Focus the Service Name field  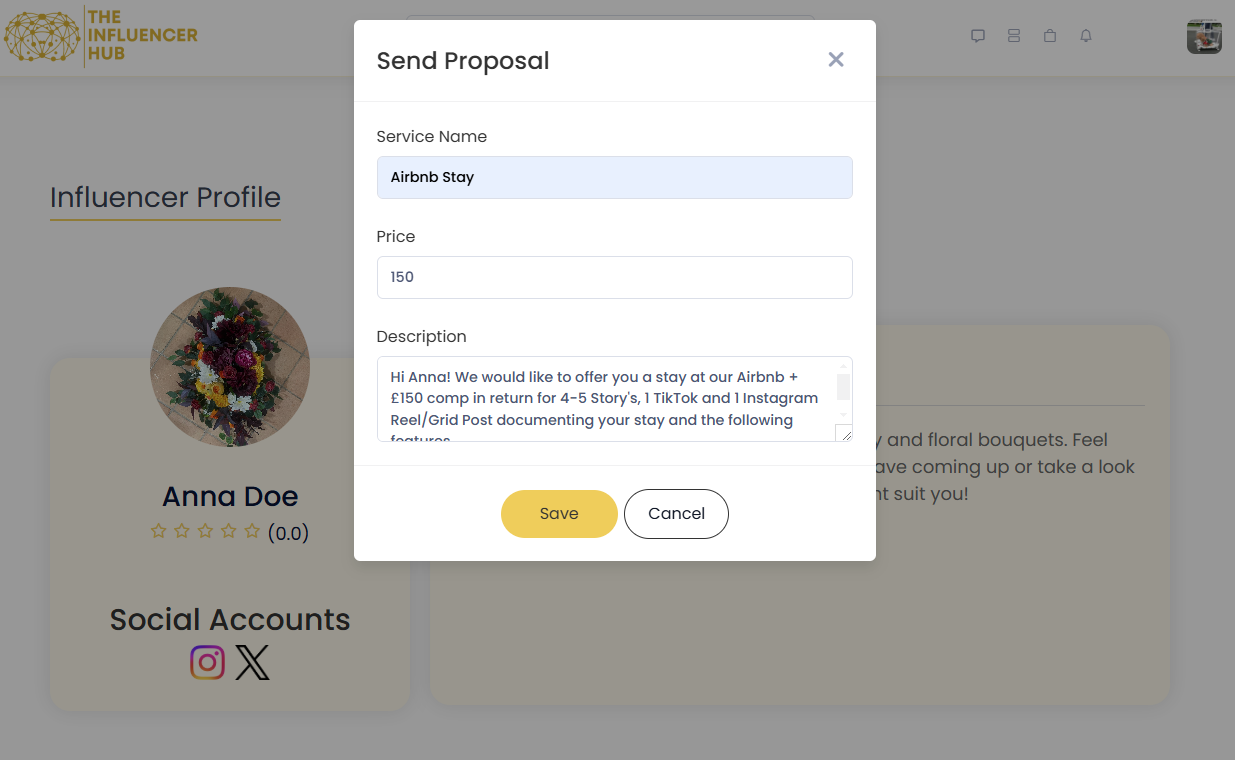tap(614, 177)
